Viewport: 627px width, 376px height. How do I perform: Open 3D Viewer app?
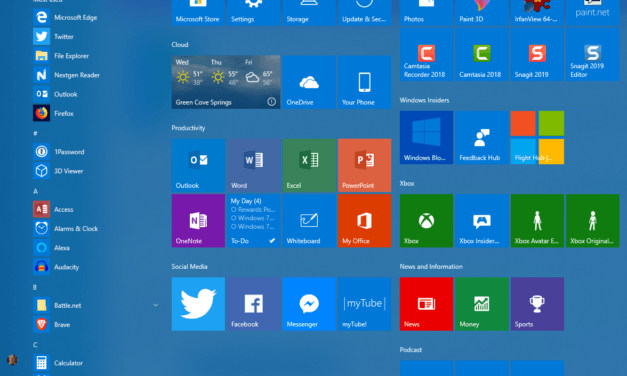point(58,171)
